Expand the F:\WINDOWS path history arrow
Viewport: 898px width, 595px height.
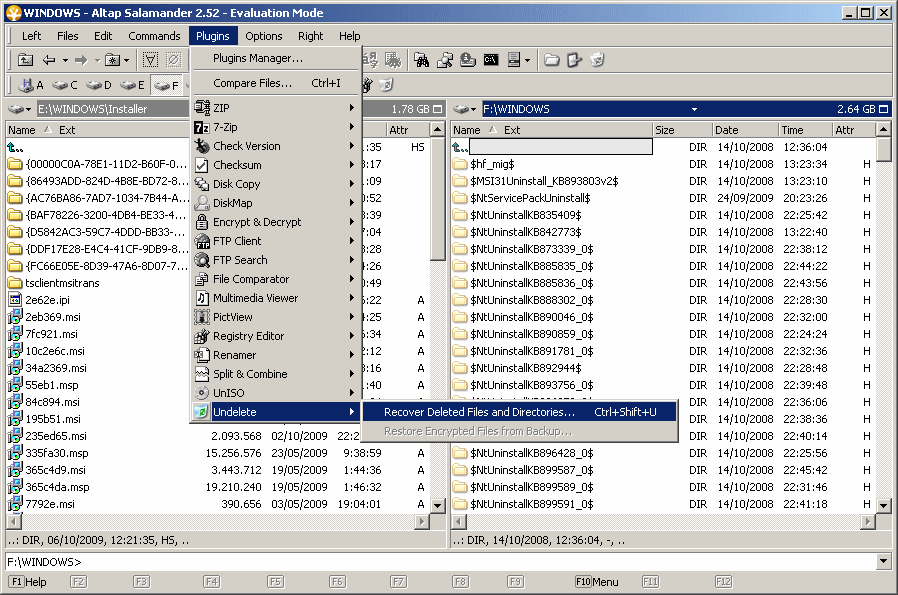pyautogui.click(x=694, y=109)
